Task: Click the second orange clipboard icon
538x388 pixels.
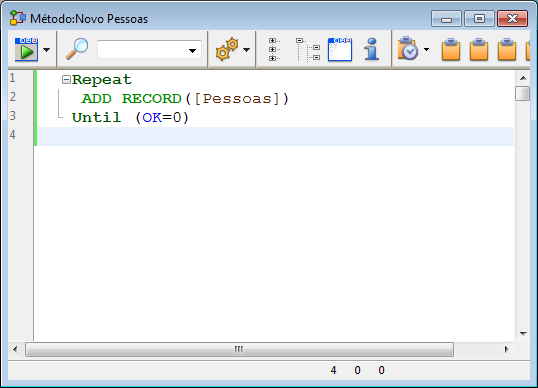Action: point(479,50)
